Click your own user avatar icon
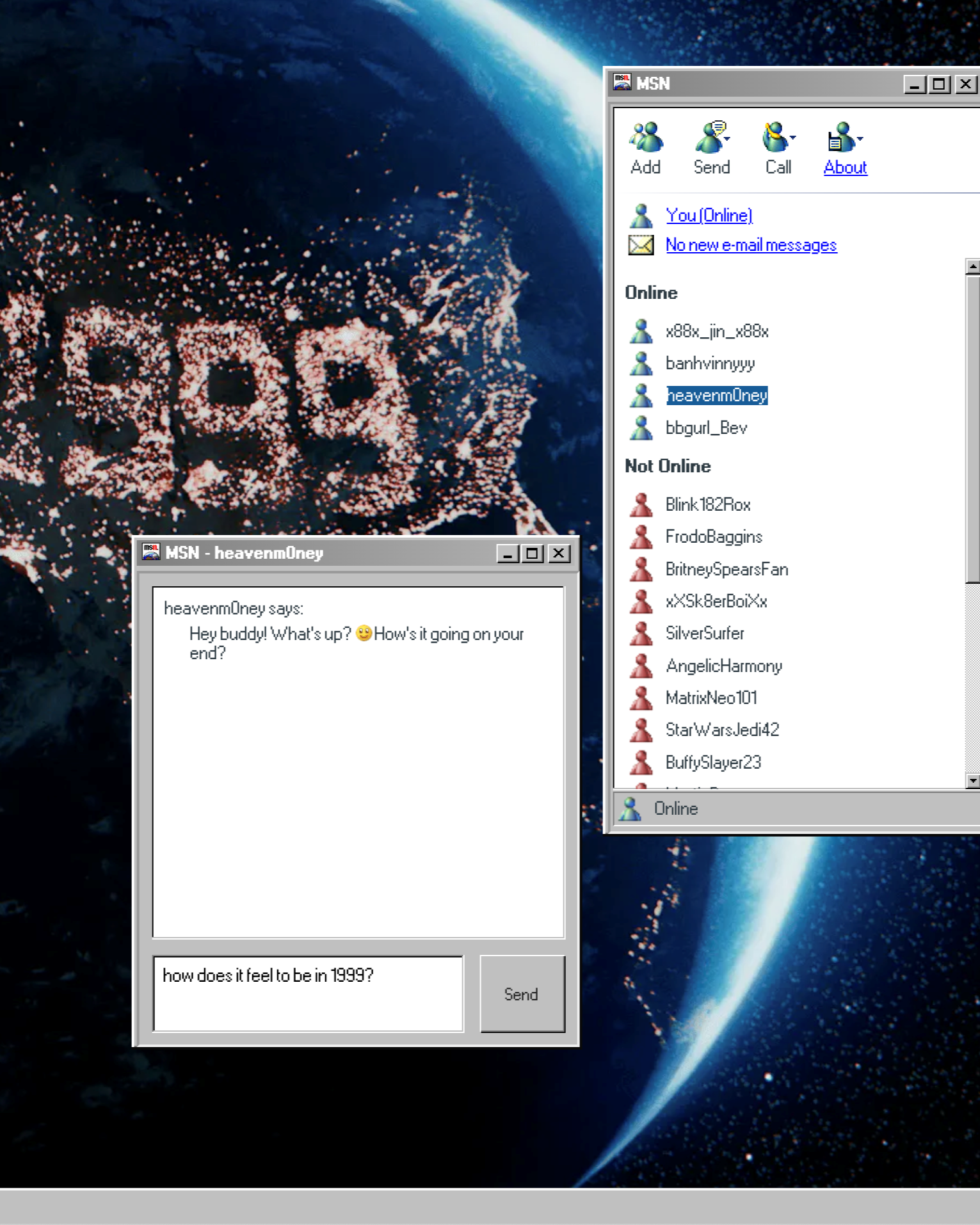Screen dimensions: 980x1225 click(641, 216)
